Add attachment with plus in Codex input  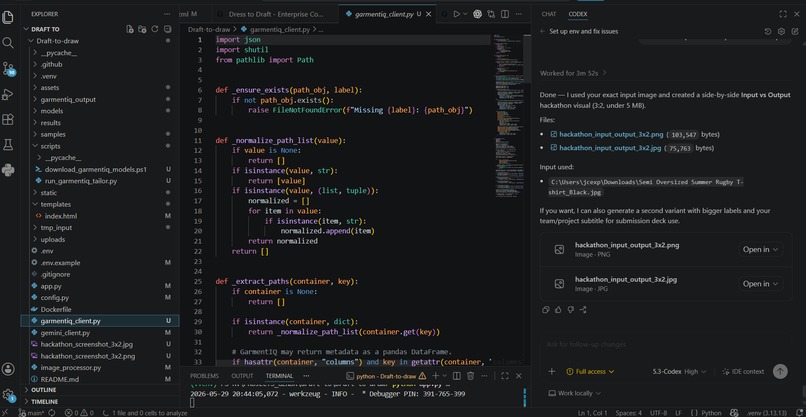pos(552,371)
